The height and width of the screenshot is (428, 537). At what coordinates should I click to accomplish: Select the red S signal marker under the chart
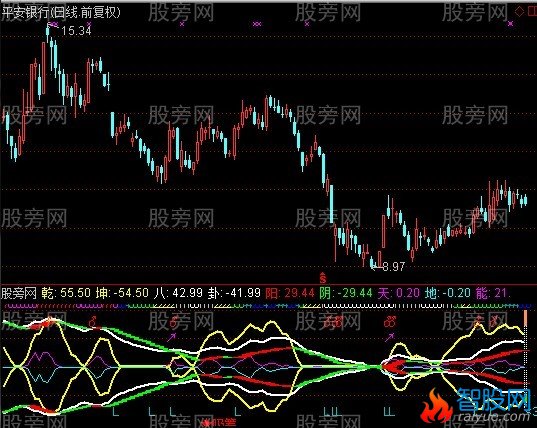point(322,277)
